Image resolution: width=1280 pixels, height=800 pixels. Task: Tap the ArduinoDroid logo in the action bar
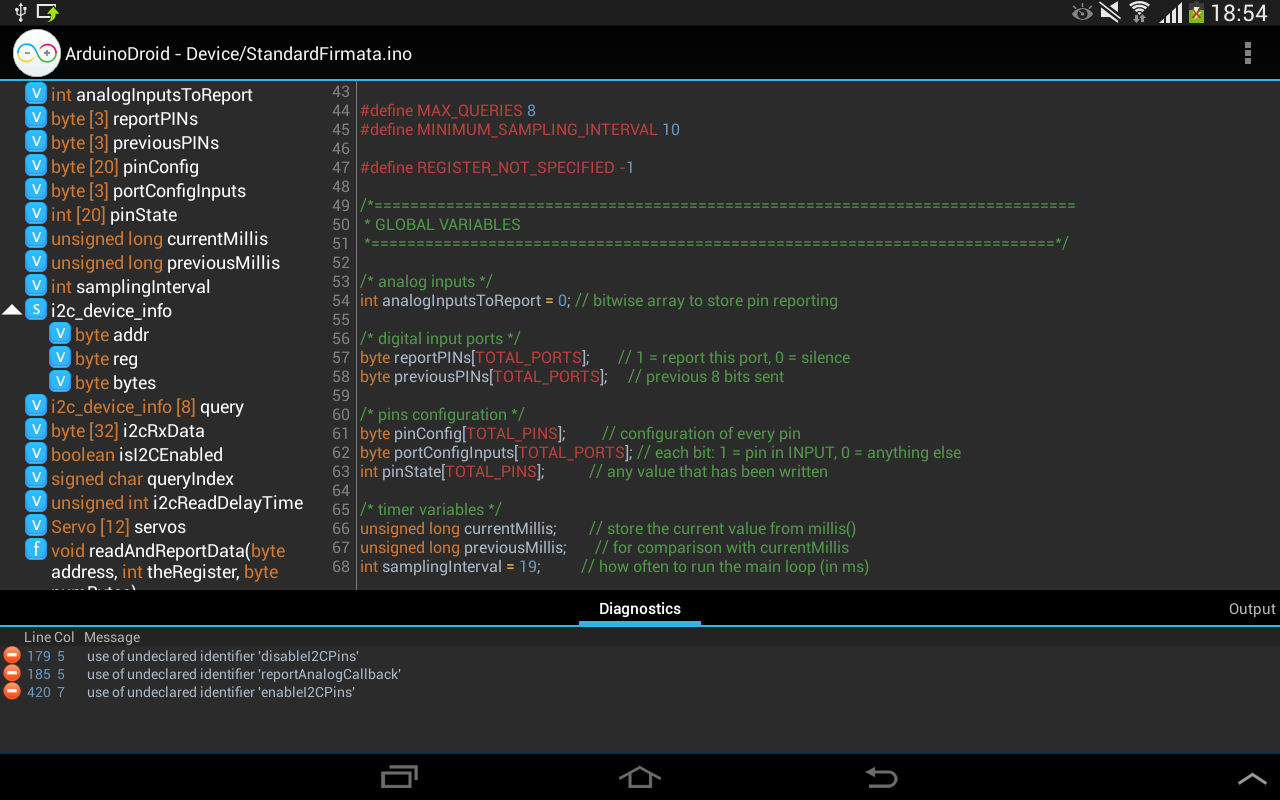pyautogui.click(x=36, y=53)
